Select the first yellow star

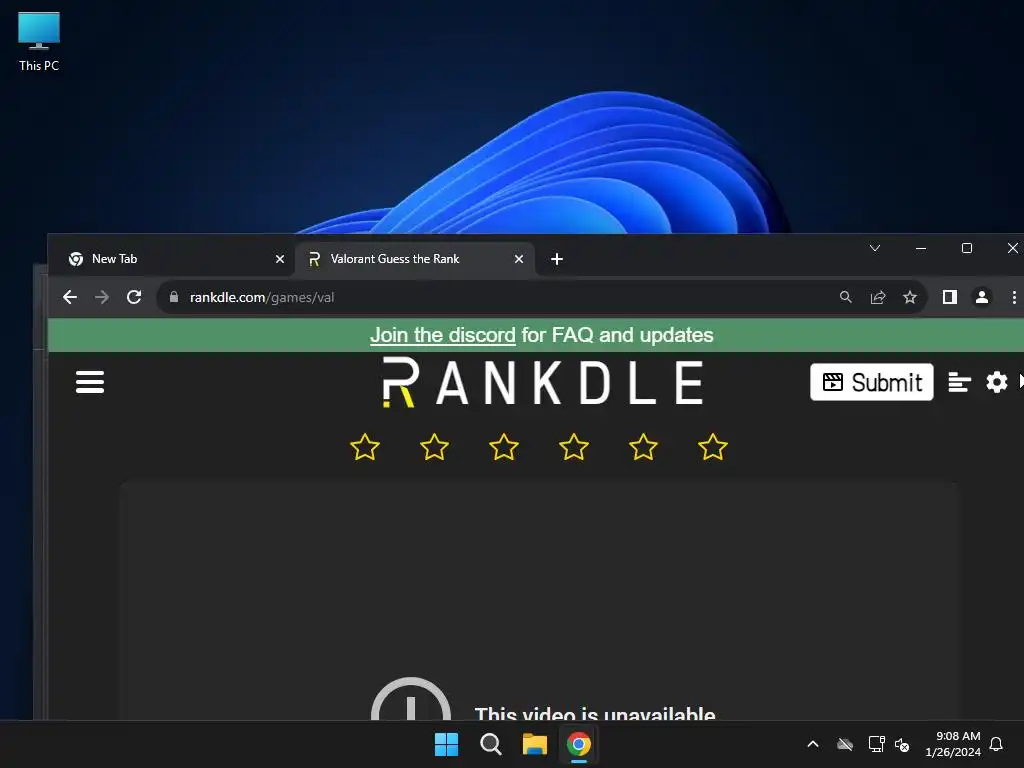click(x=365, y=447)
